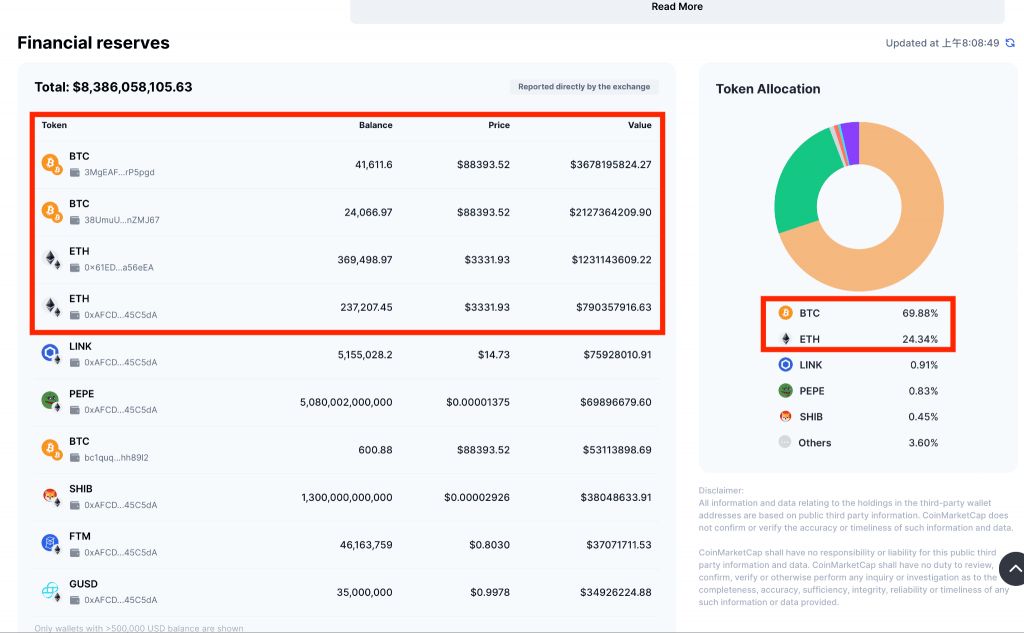Open BTC wallet address bc1quq...hh89l2
The image size is (1024, 633).
(x=116, y=458)
